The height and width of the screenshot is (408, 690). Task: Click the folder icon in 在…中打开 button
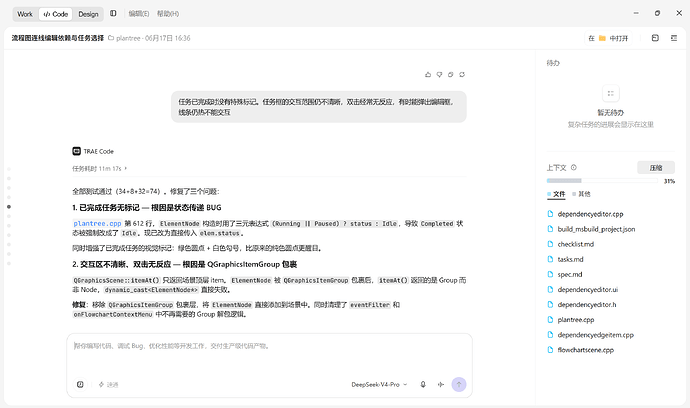click(602, 38)
